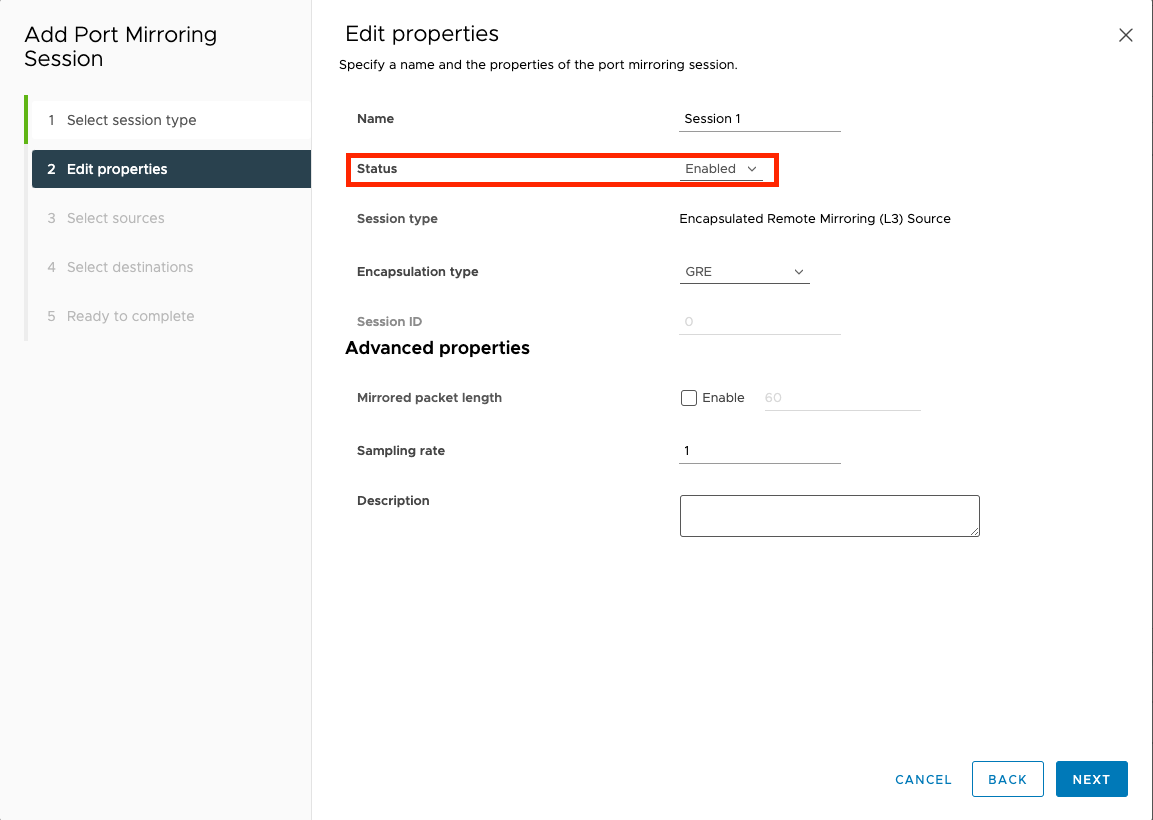Click inside the Sampling rate field

pos(760,450)
